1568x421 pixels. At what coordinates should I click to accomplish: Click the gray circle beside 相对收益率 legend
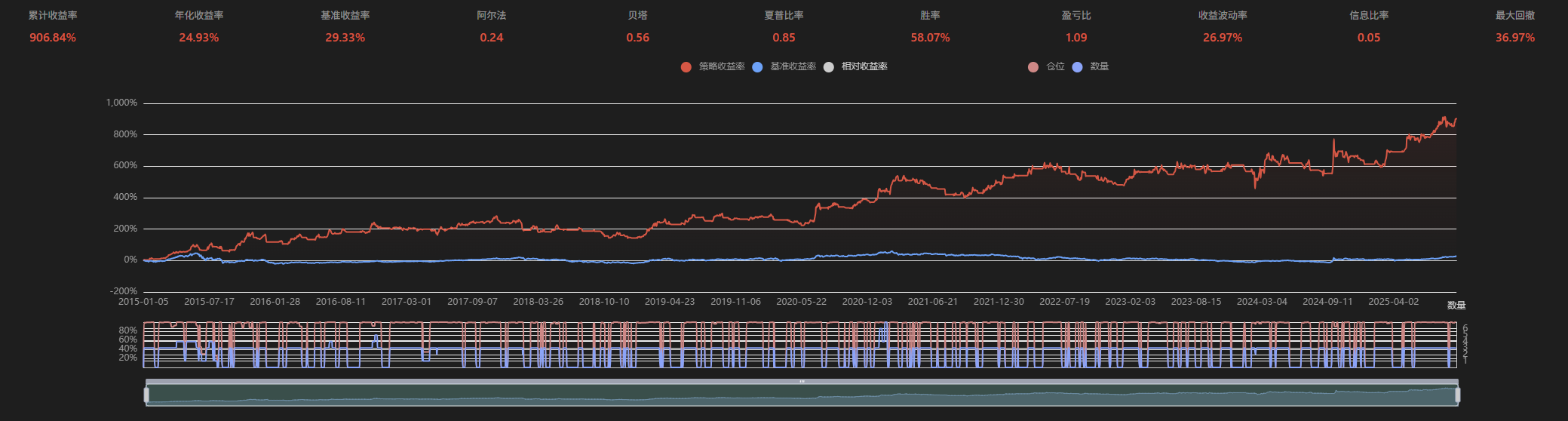(829, 67)
